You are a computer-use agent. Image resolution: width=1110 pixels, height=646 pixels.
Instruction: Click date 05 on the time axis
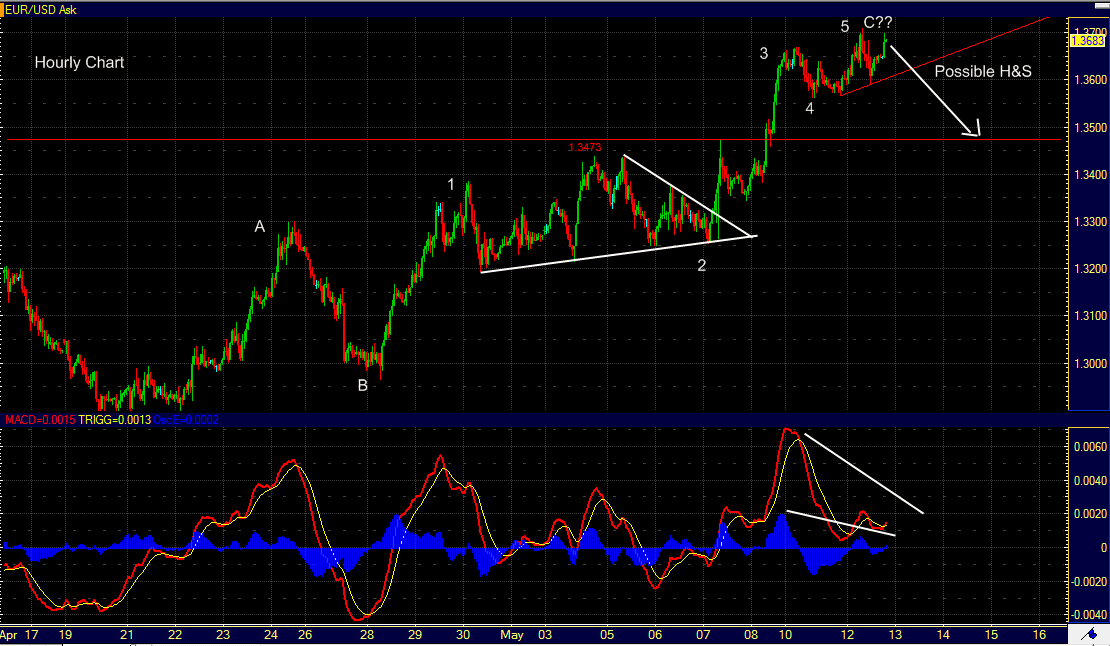[x=607, y=635]
